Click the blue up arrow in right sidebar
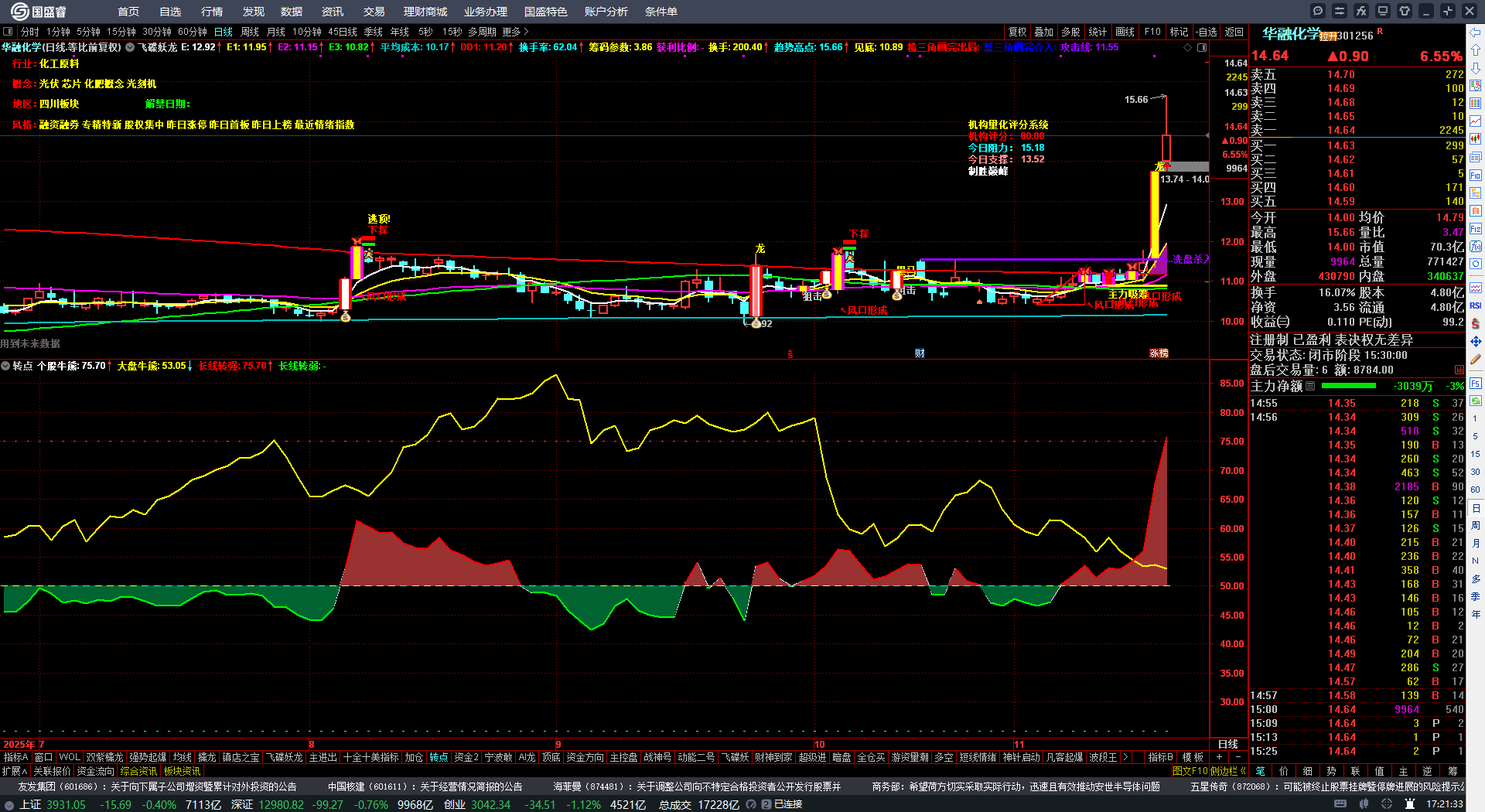 [x=1476, y=50]
